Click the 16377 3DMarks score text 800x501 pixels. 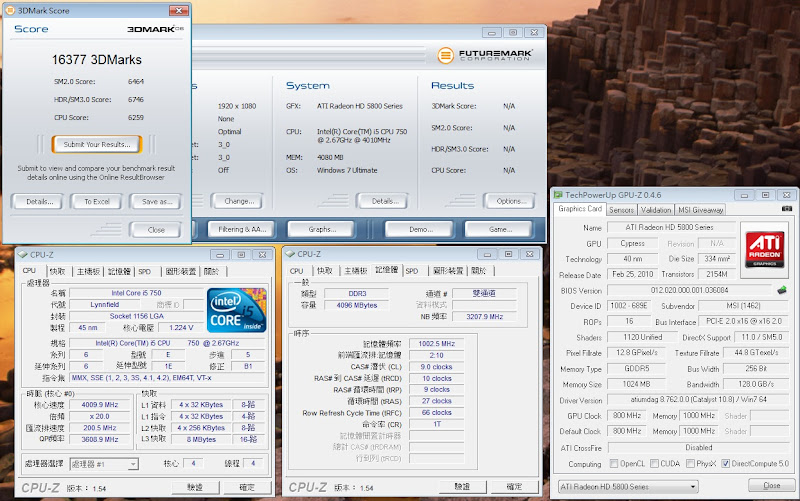(x=96, y=60)
